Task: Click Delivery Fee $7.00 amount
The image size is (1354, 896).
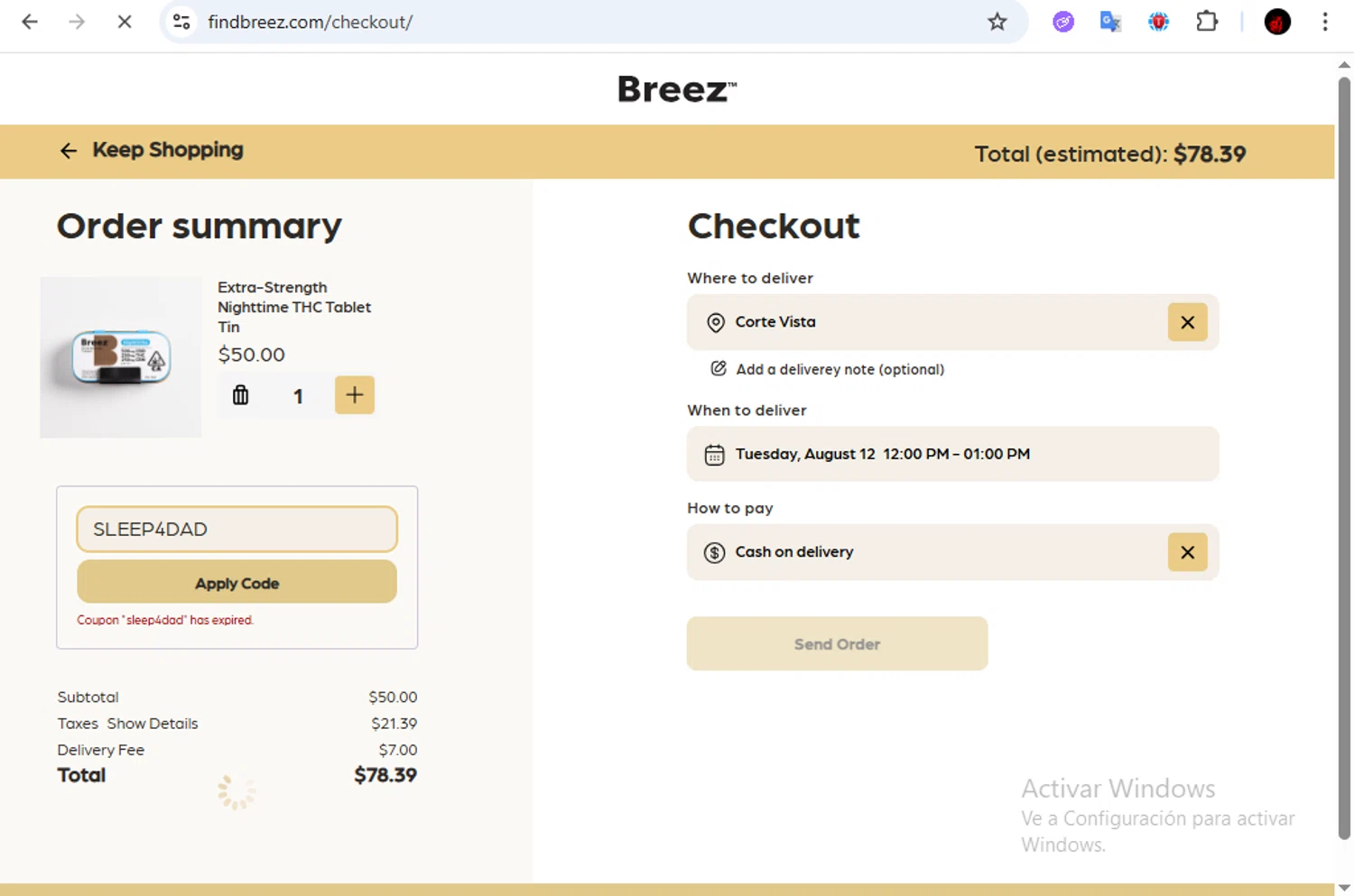Action: (398, 750)
